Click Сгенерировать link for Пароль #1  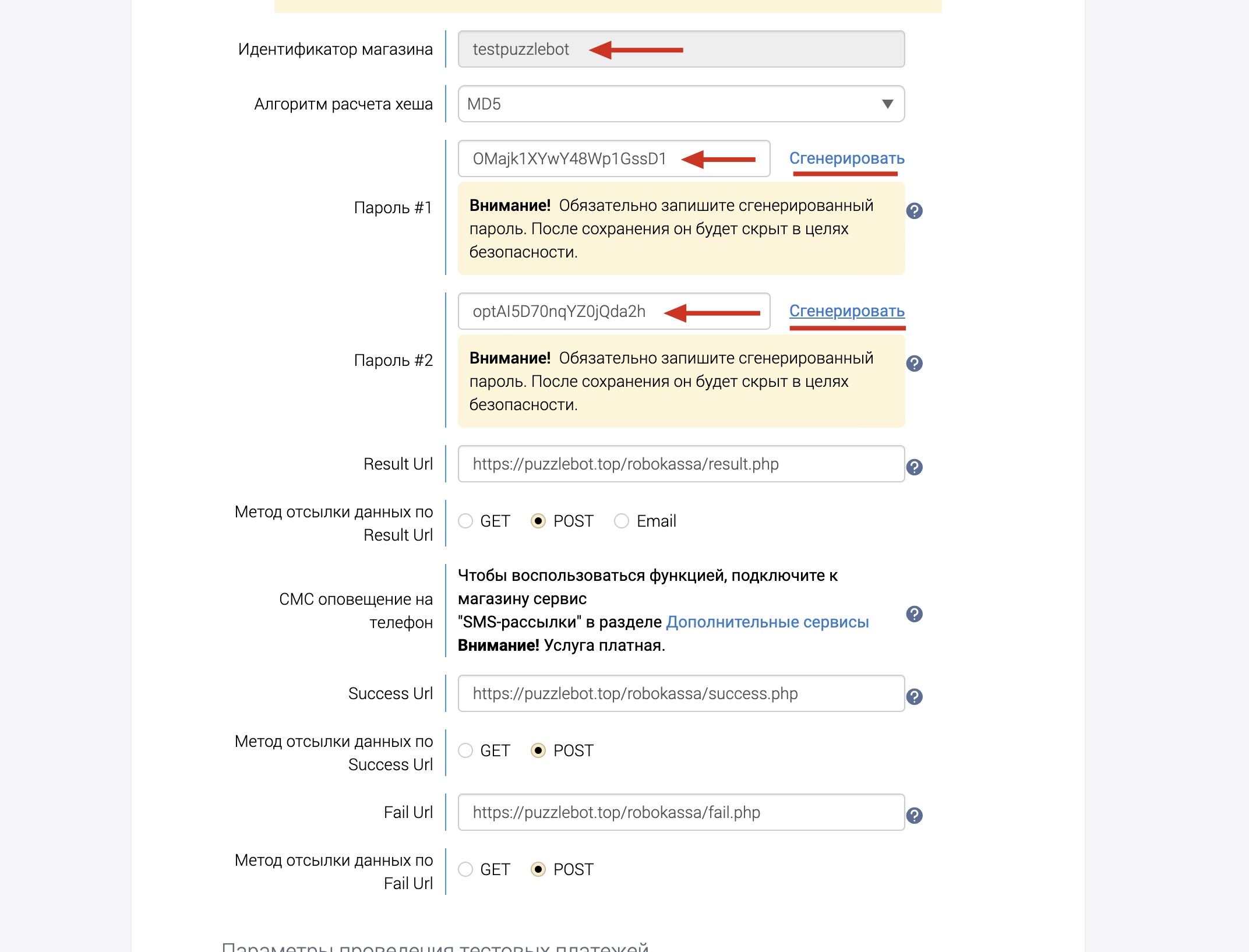(x=846, y=158)
